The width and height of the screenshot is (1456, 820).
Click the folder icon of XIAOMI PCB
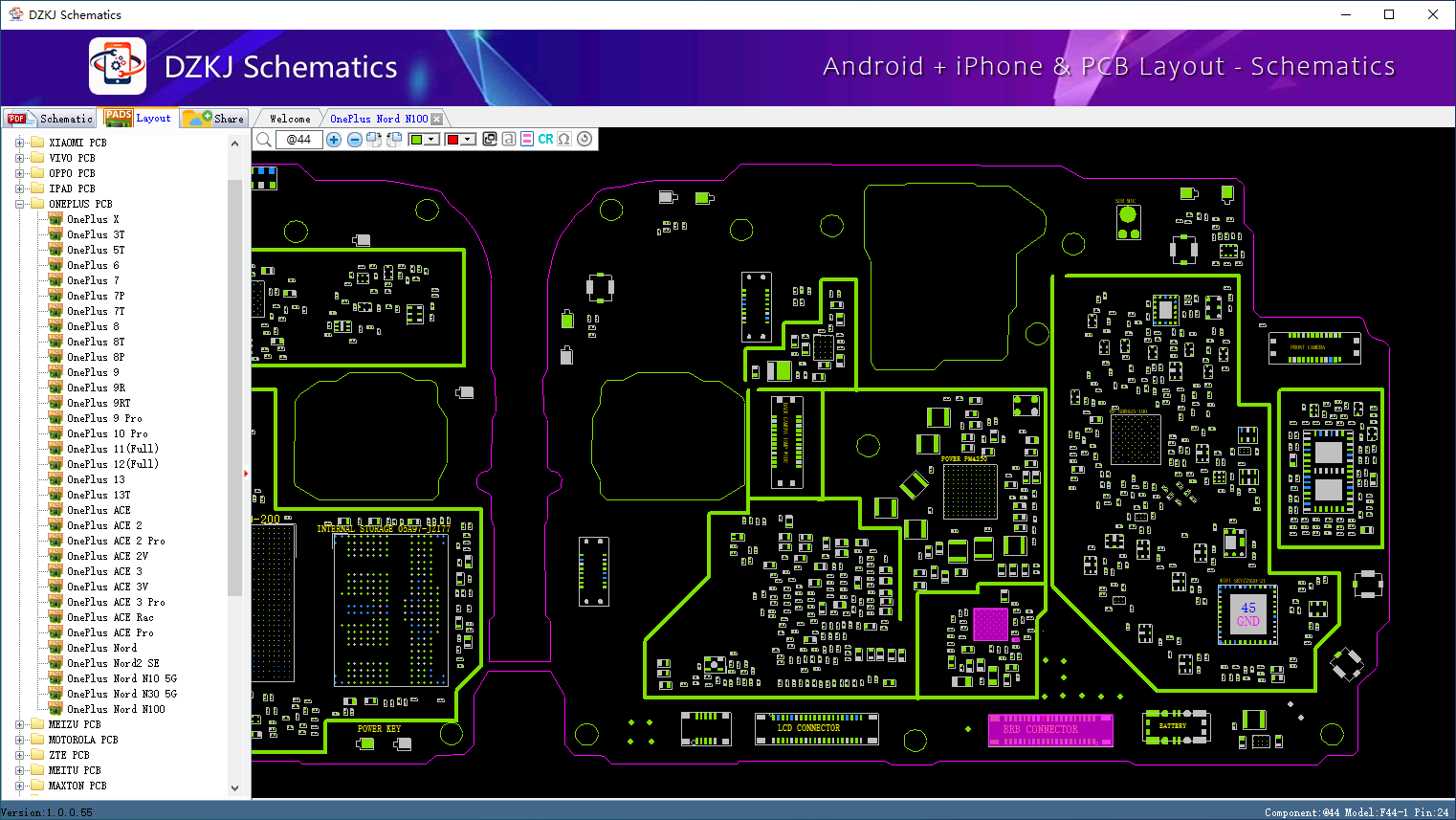pyautogui.click(x=37, y=143)
